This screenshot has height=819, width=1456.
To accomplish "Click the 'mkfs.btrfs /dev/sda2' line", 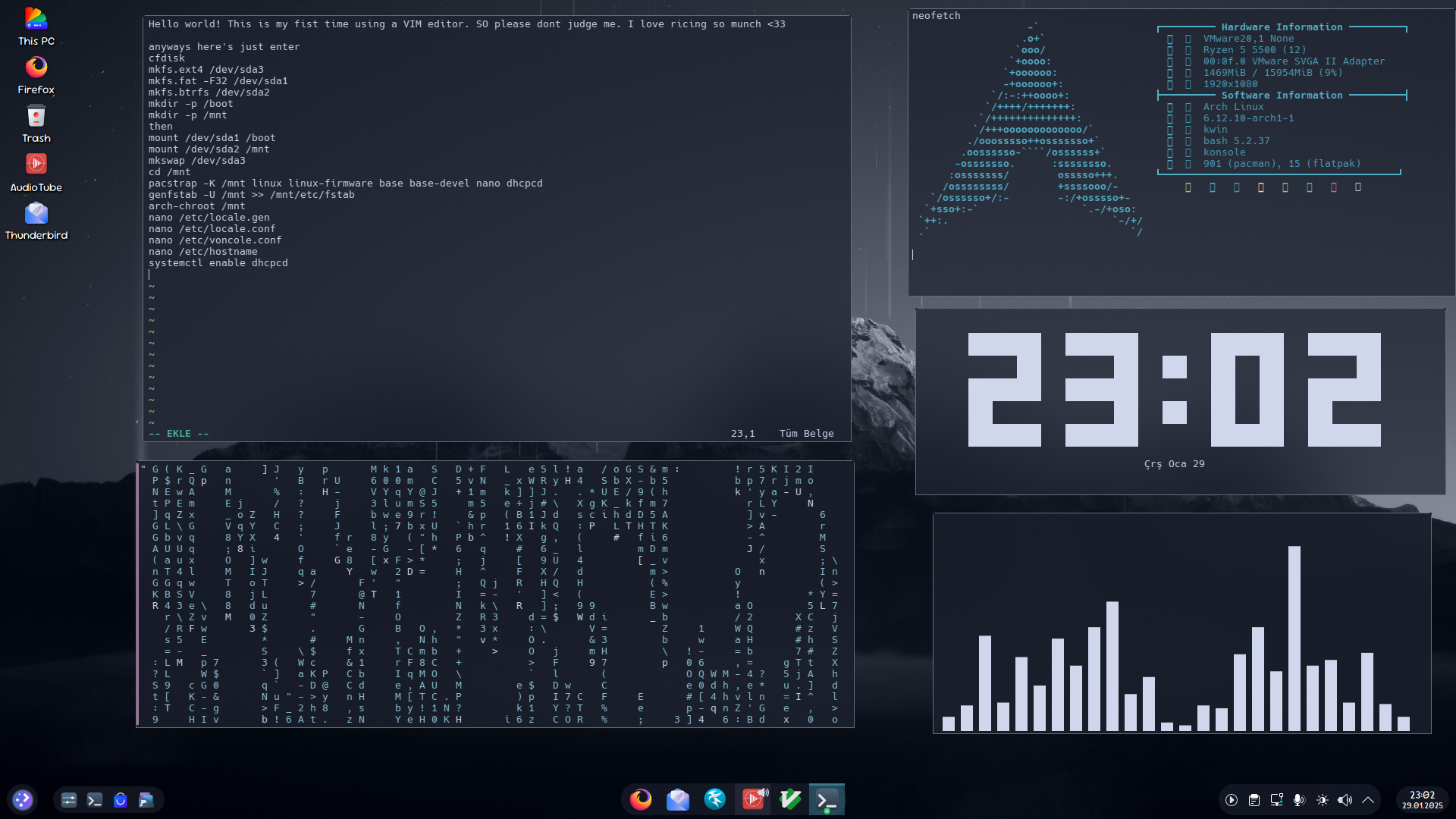I will [209, 93].
